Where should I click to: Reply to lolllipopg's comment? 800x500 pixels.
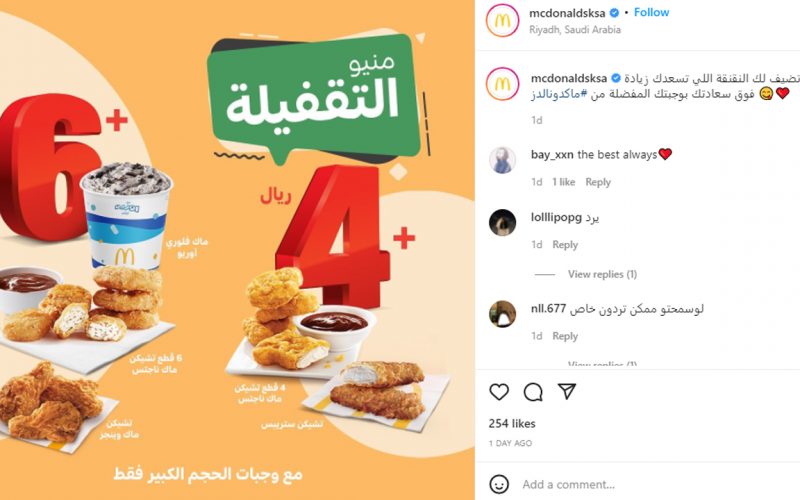pos(565,245)
